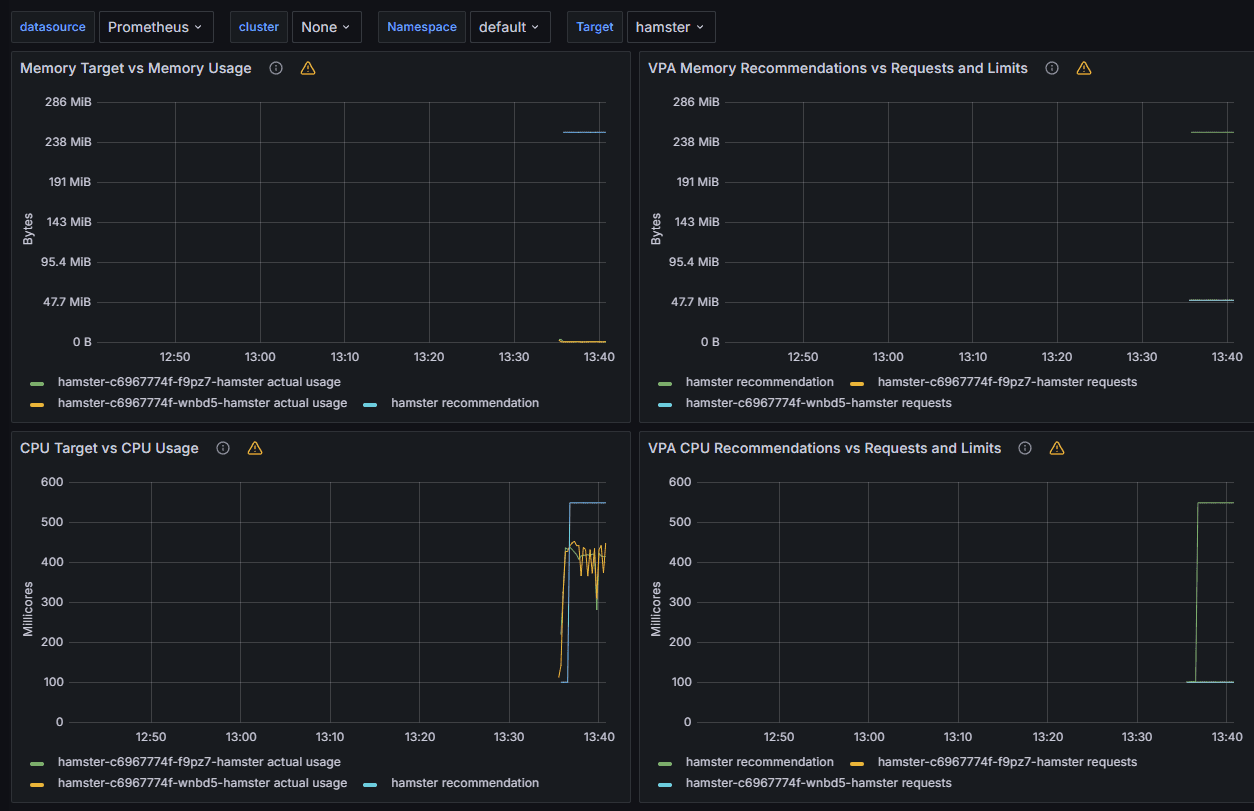The height and width of the screenshot is (811, 1254).
Task: Click yellow swatch for wnbd5 actual usage in Memory legend
Action: (37, 404)
